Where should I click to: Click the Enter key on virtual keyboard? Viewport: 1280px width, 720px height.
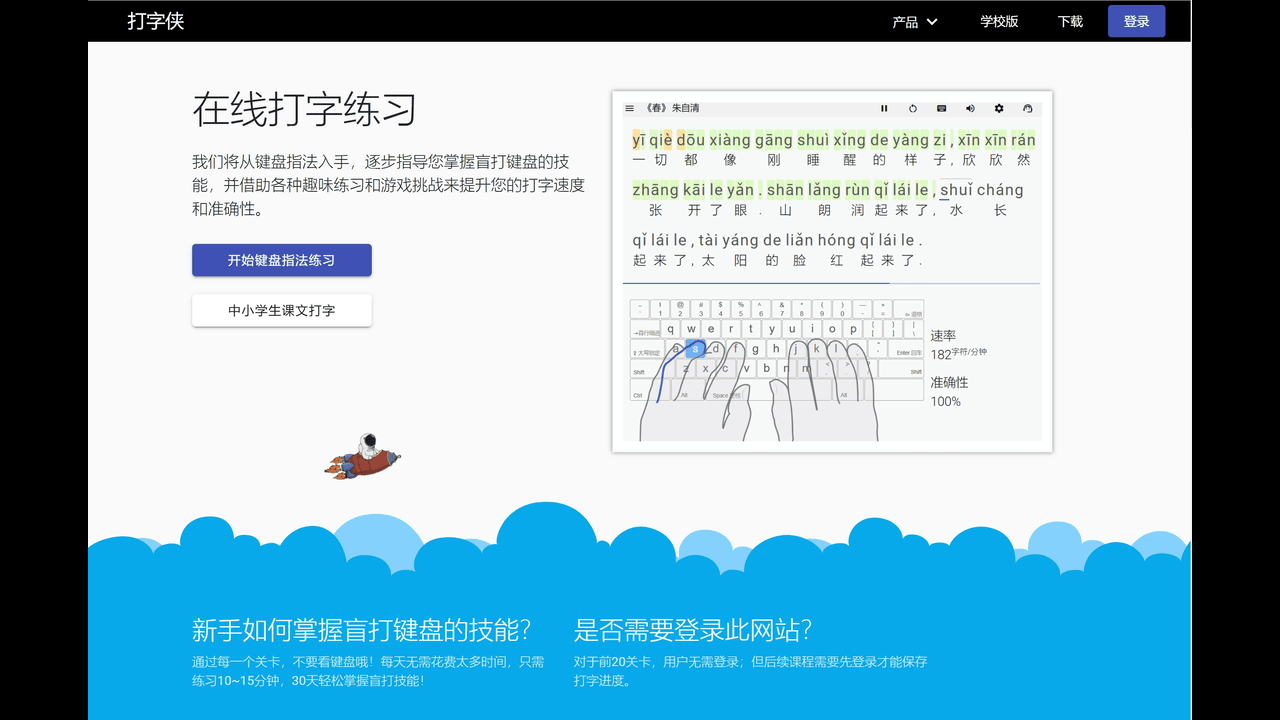pos(908,352)
